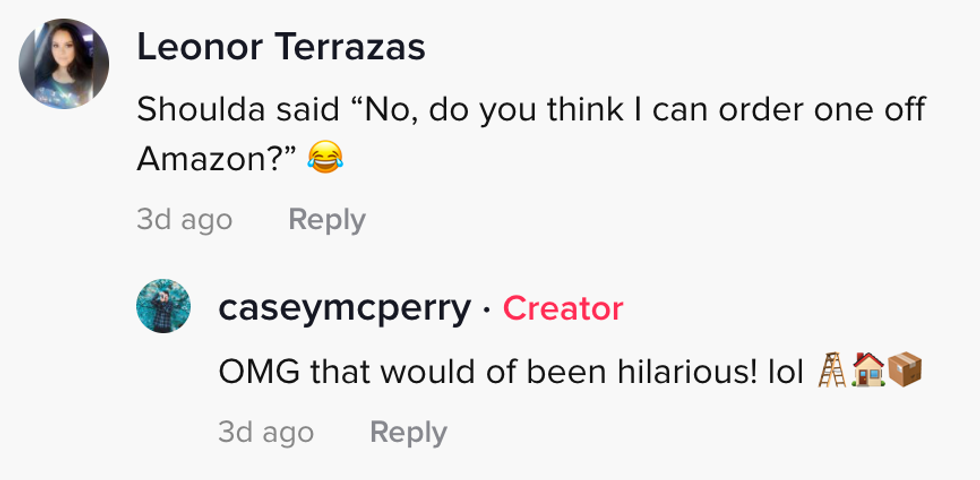The width and height of the screenshot is (980, 480).
Task: Reply to caseymcperry's comment
Action: [x=408, y=432]
